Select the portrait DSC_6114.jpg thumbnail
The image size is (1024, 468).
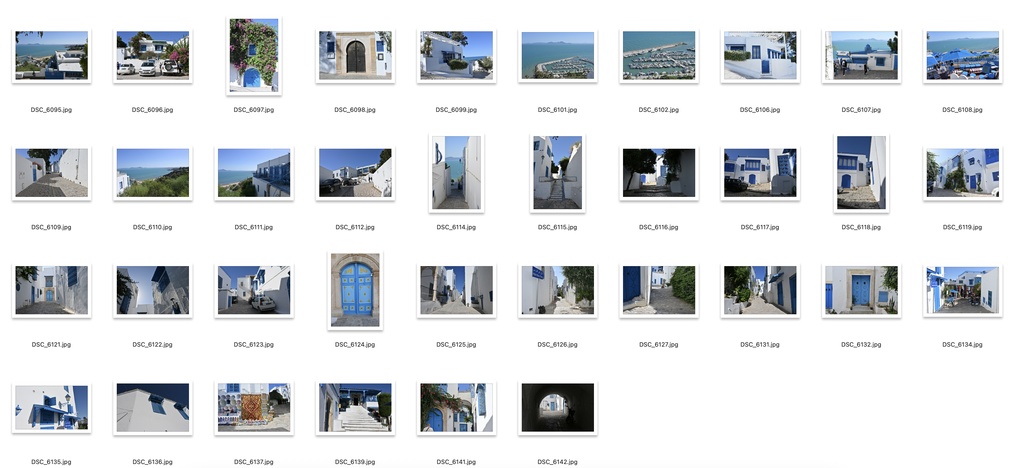point(456,173)
